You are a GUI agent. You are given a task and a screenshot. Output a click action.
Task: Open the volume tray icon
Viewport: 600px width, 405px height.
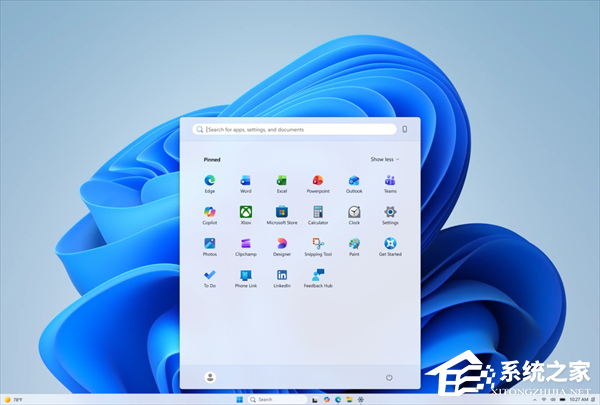pos(553,400)
